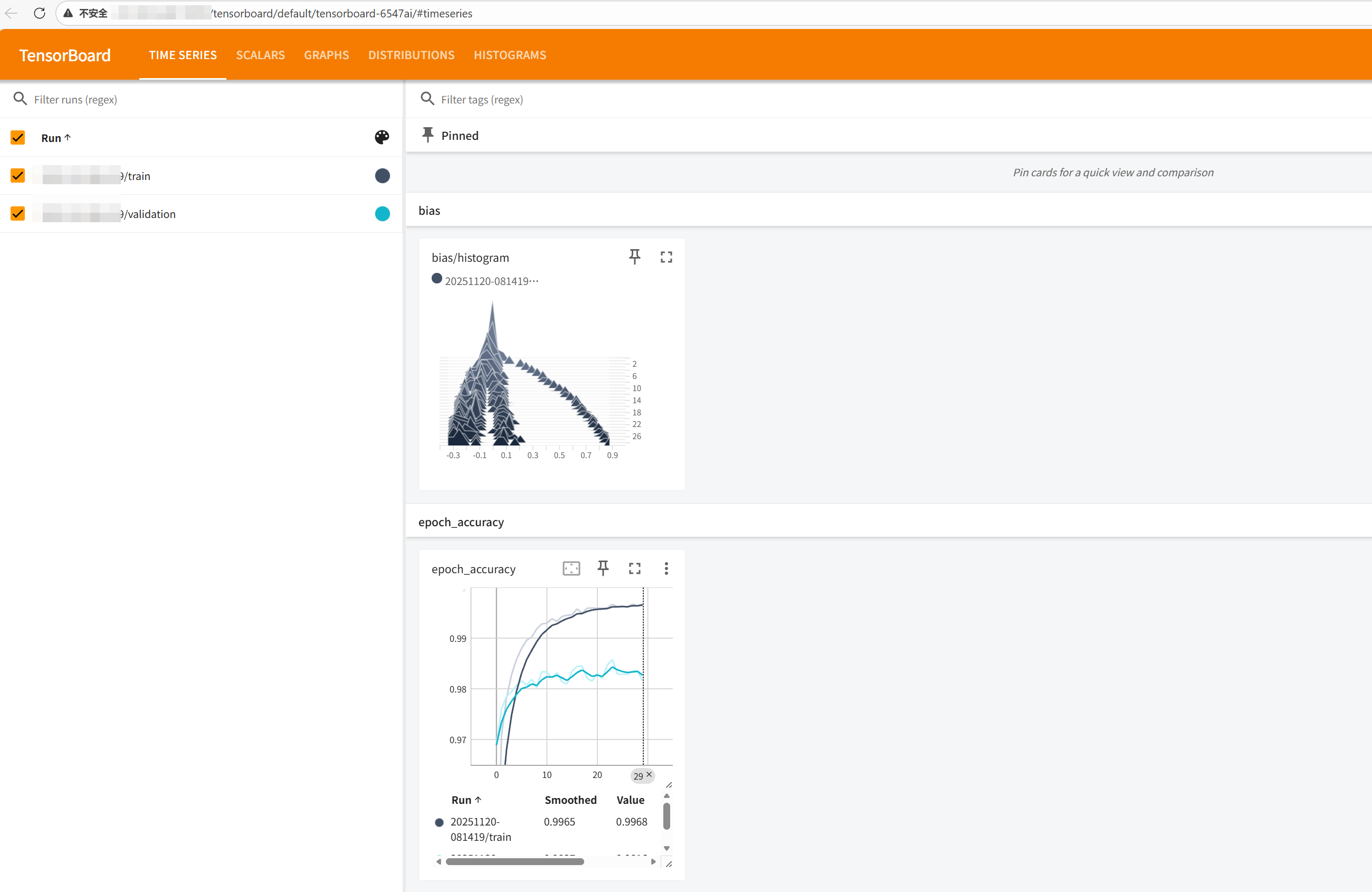
Task: Change the train run color swatch
Action: coord(382,176)
